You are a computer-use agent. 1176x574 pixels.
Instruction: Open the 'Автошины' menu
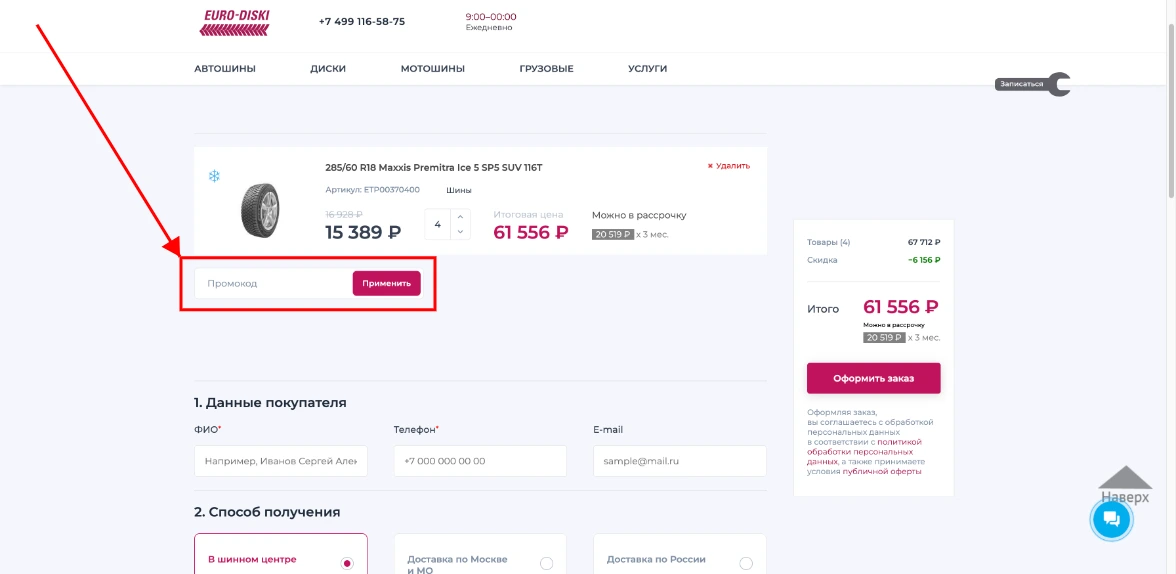(x=225, y=69)
